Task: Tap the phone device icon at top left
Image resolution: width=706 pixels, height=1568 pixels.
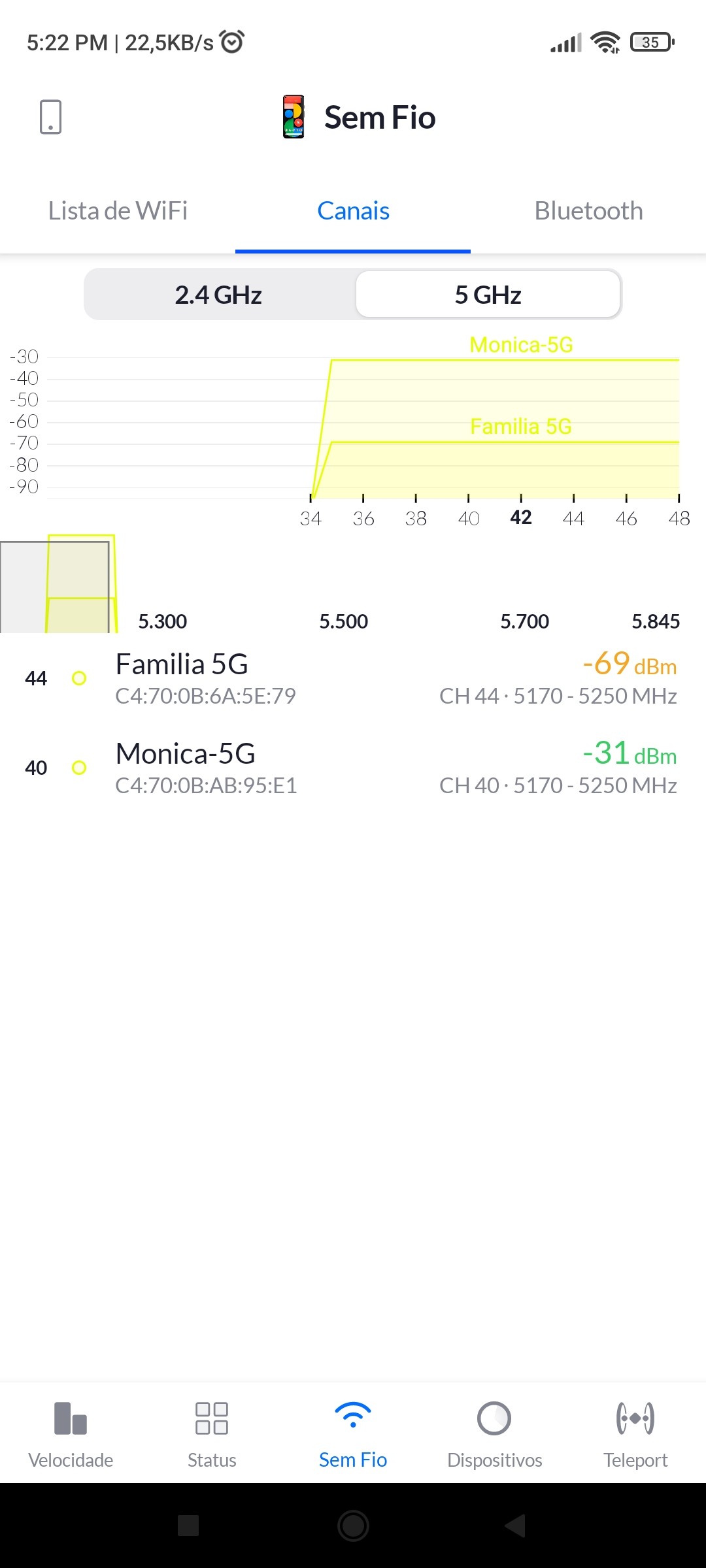Action: pos(50,117)
